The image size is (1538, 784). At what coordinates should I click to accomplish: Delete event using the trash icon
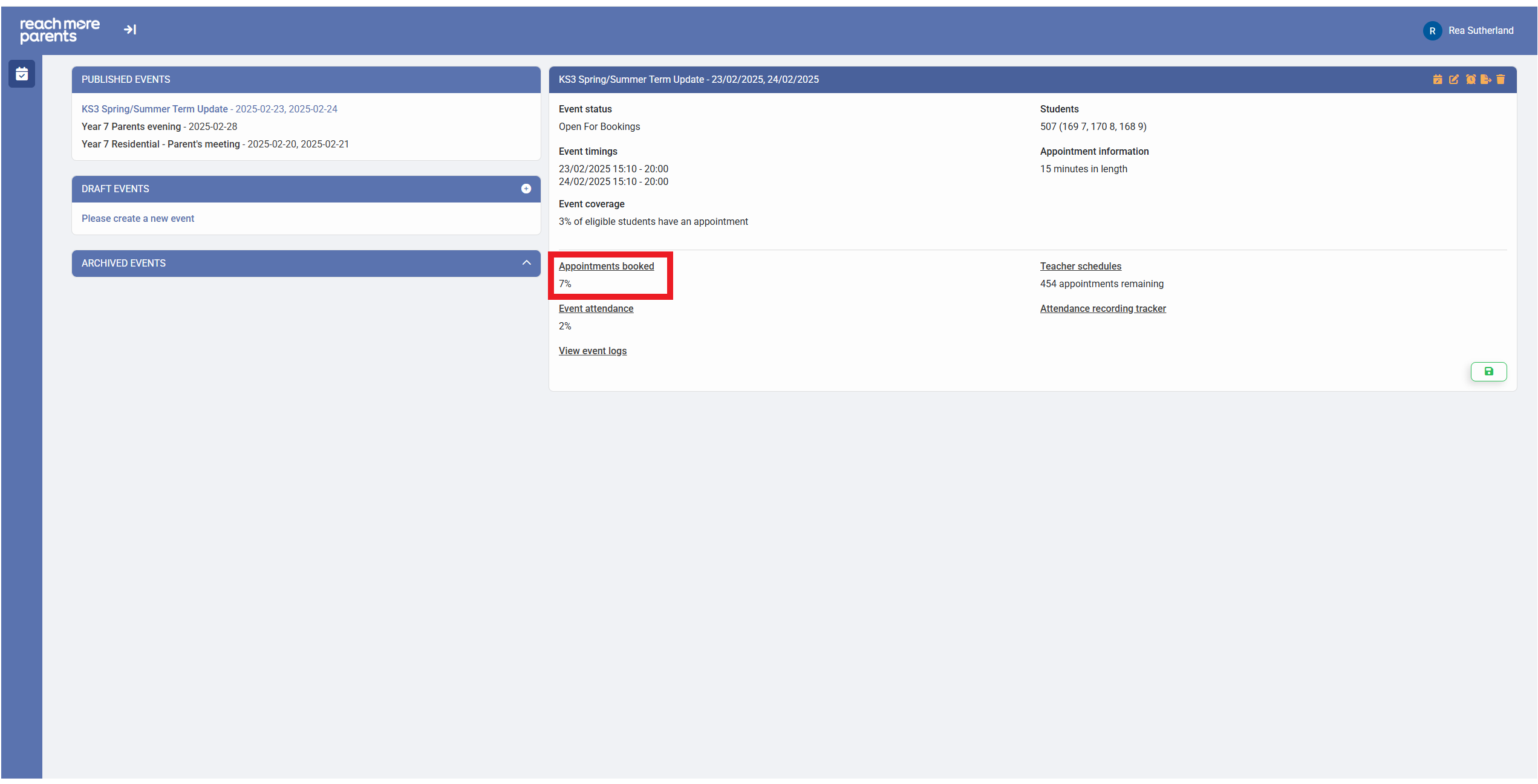click(1501, 80)
